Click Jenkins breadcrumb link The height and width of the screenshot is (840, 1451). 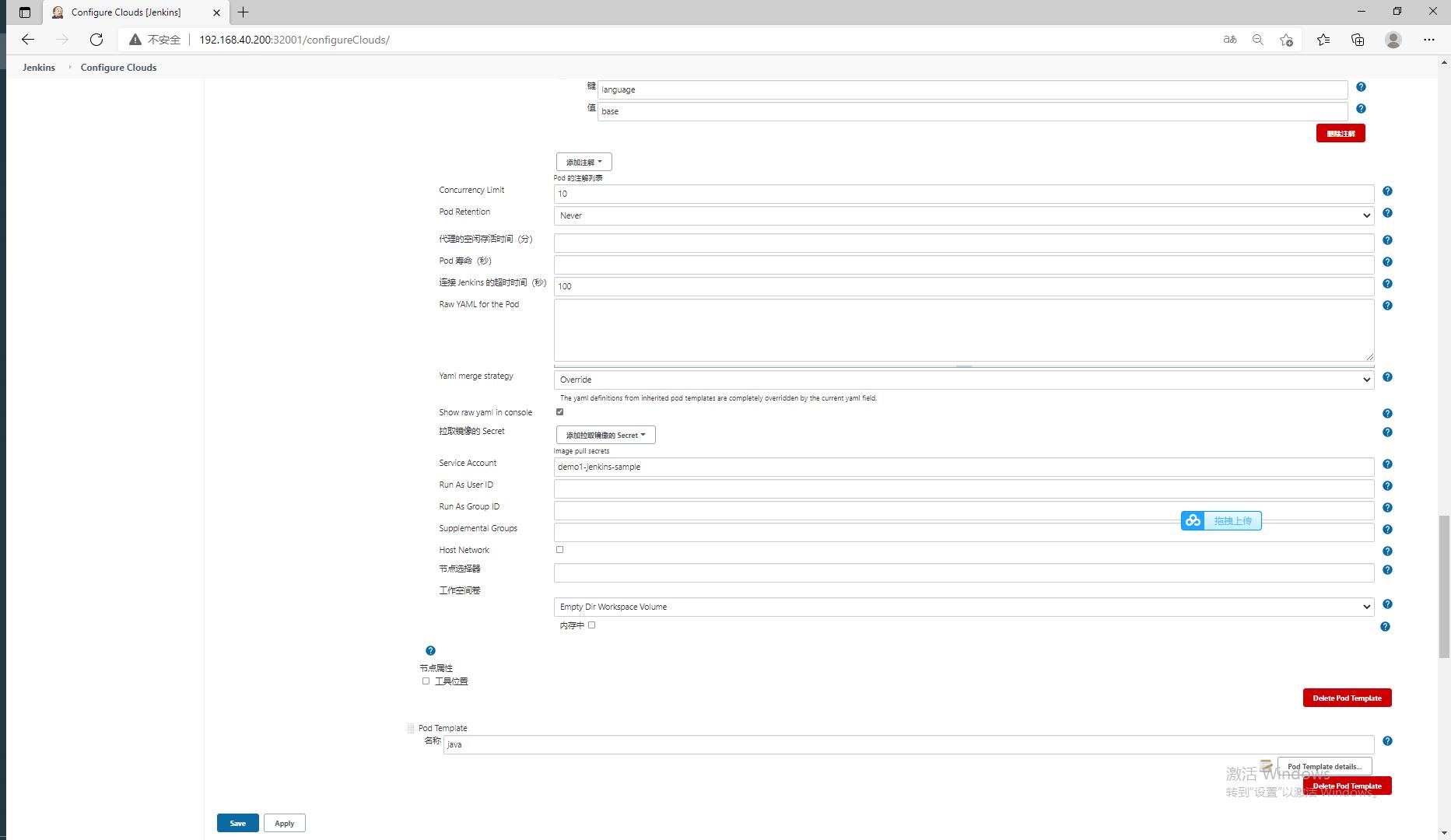(x=39, y=68)
